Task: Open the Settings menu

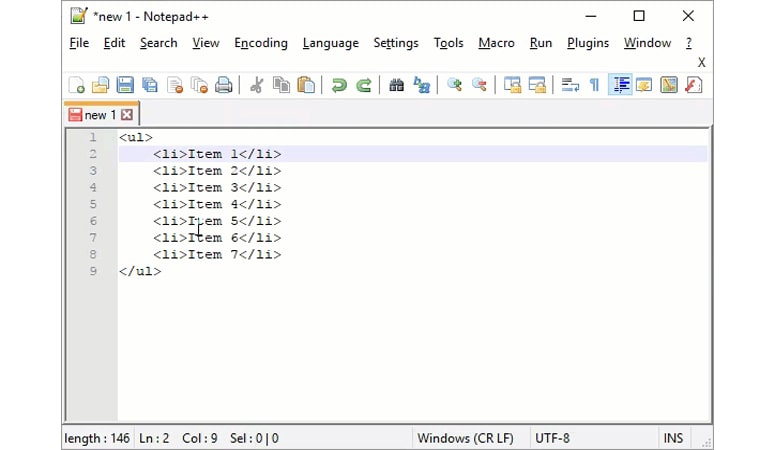Action: (x=396, y=43)
